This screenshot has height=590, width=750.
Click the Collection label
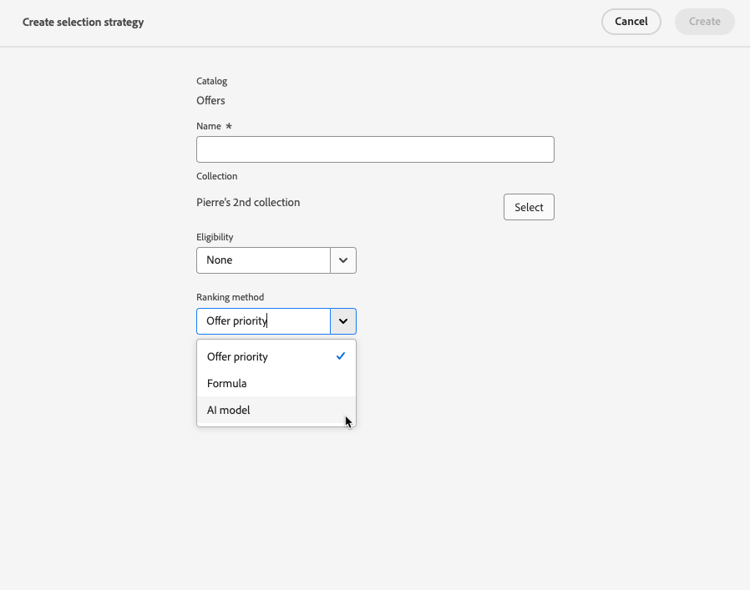pyautogui.click(x=217, y=176)
